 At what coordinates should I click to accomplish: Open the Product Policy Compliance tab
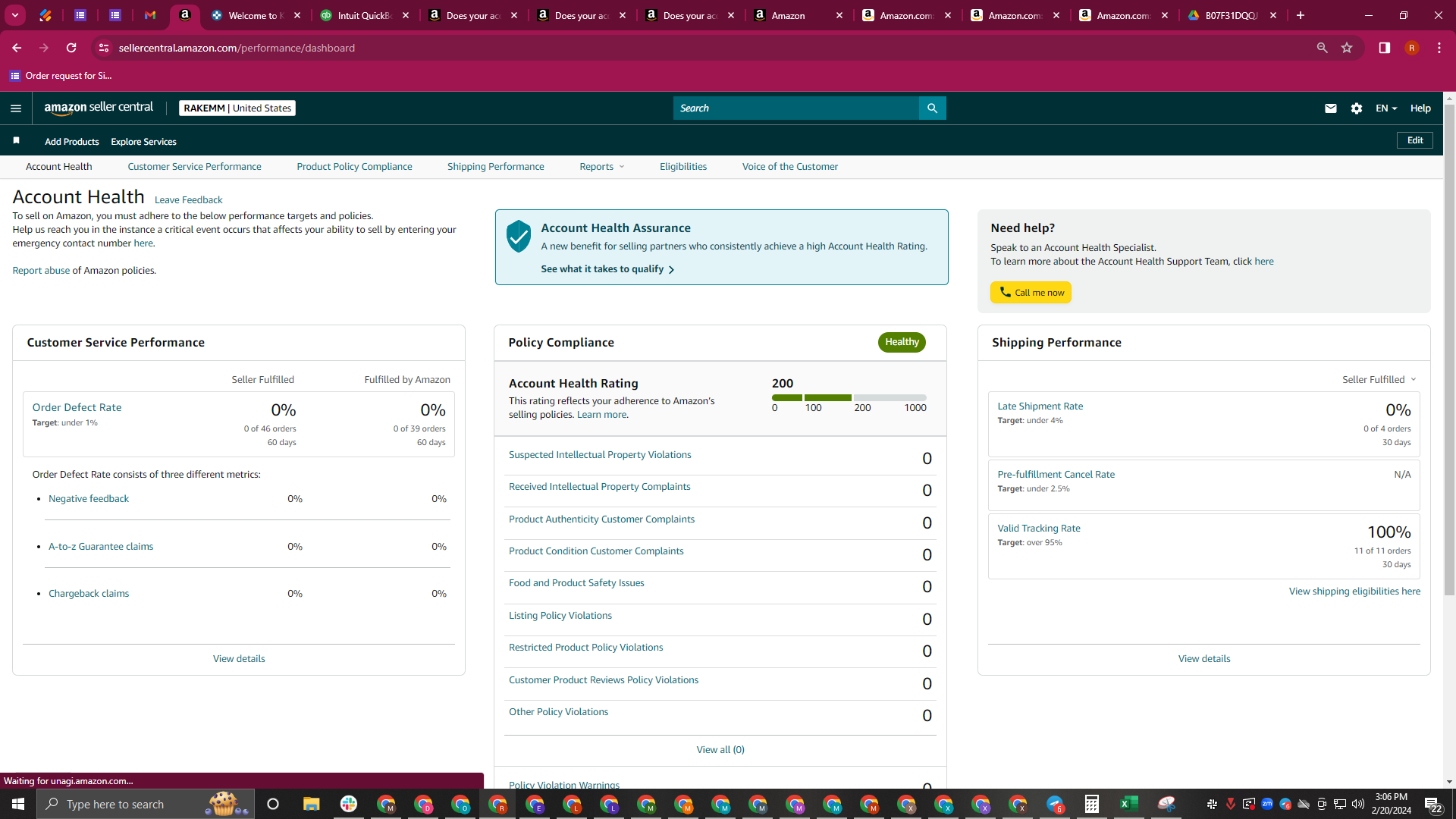pos(354,167)
